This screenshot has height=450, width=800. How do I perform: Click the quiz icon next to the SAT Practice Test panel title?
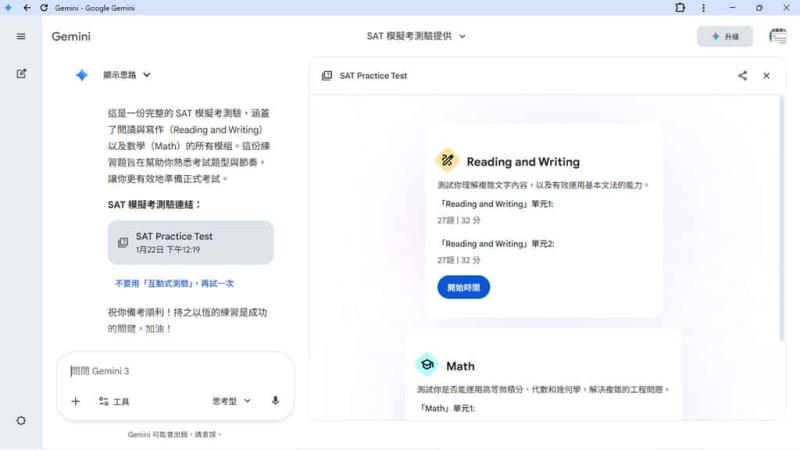327,76
